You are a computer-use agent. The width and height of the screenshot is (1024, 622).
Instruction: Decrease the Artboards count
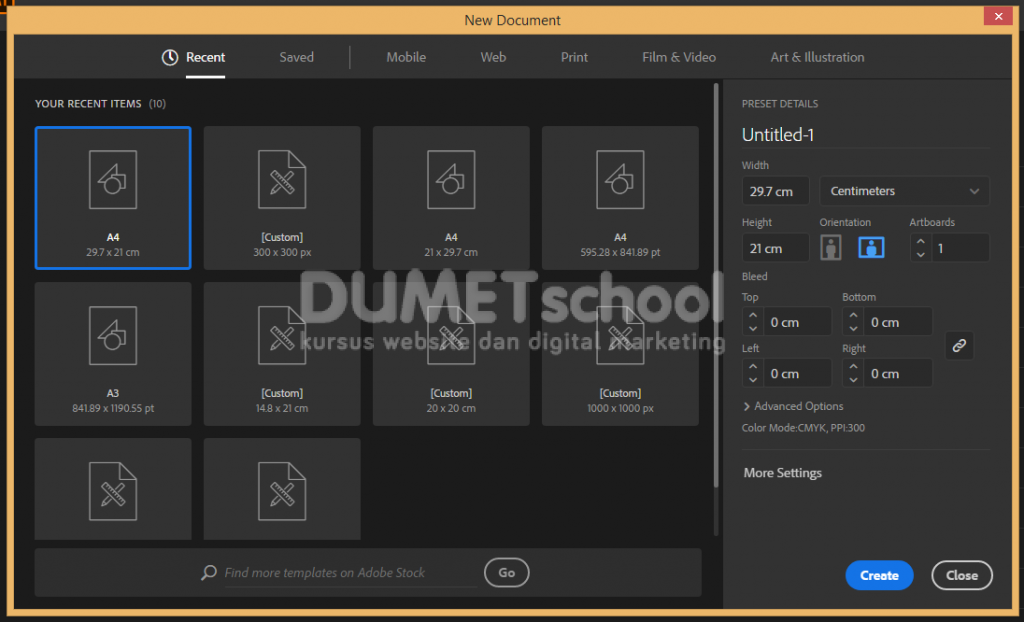(921, 254)
